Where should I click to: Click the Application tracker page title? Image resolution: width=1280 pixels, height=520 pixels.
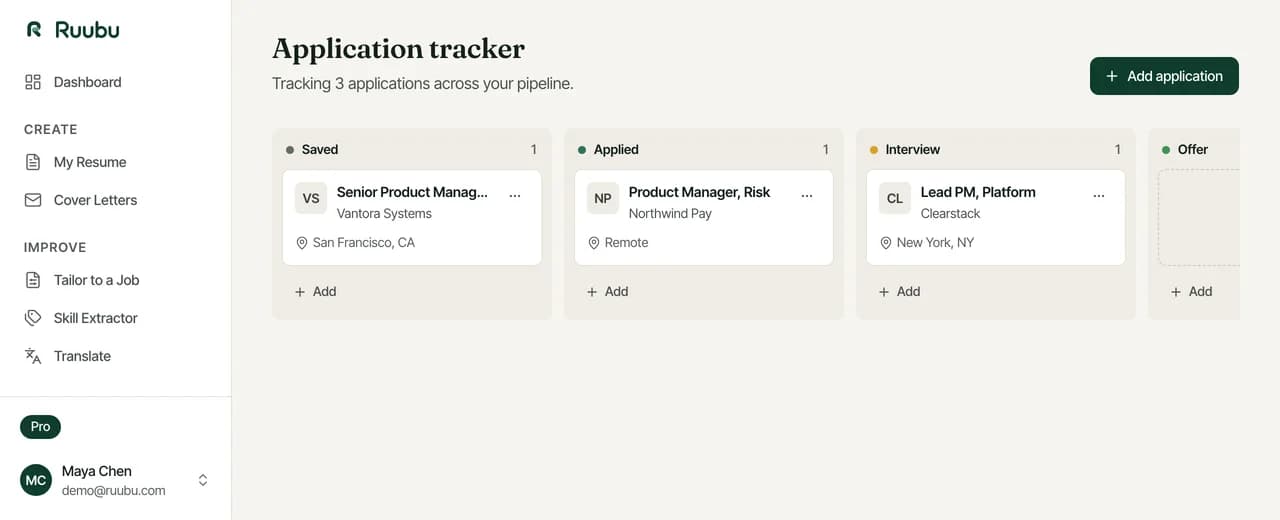[398, 49]
